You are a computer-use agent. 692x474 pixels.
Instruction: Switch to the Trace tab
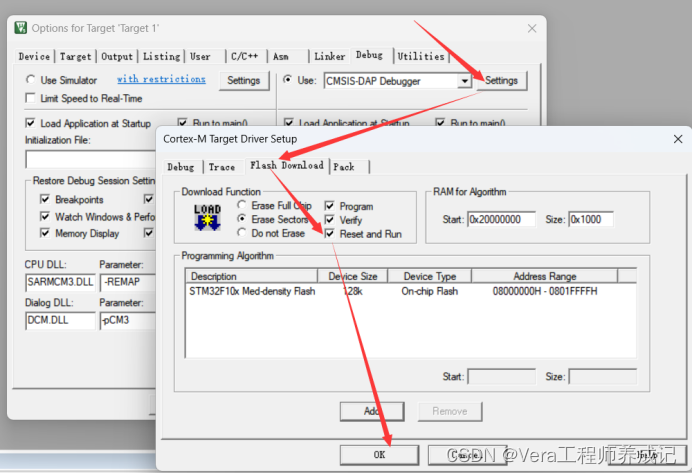[x=222, y=167]
